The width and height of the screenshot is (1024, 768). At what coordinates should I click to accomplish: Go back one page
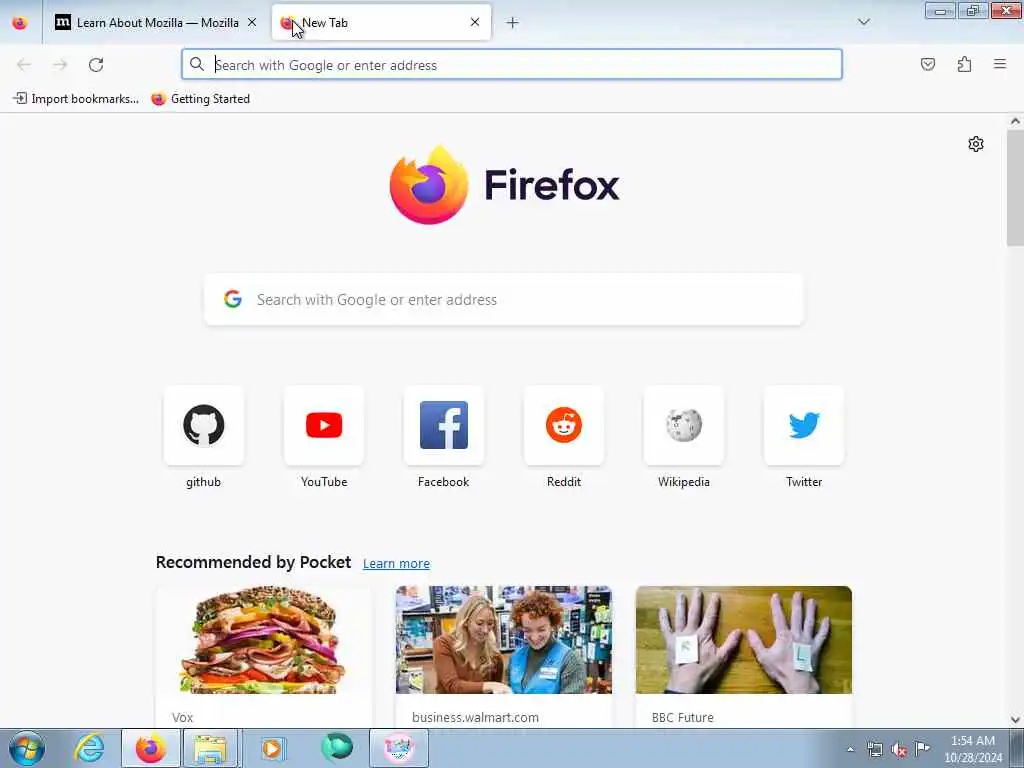pos(24,65)
